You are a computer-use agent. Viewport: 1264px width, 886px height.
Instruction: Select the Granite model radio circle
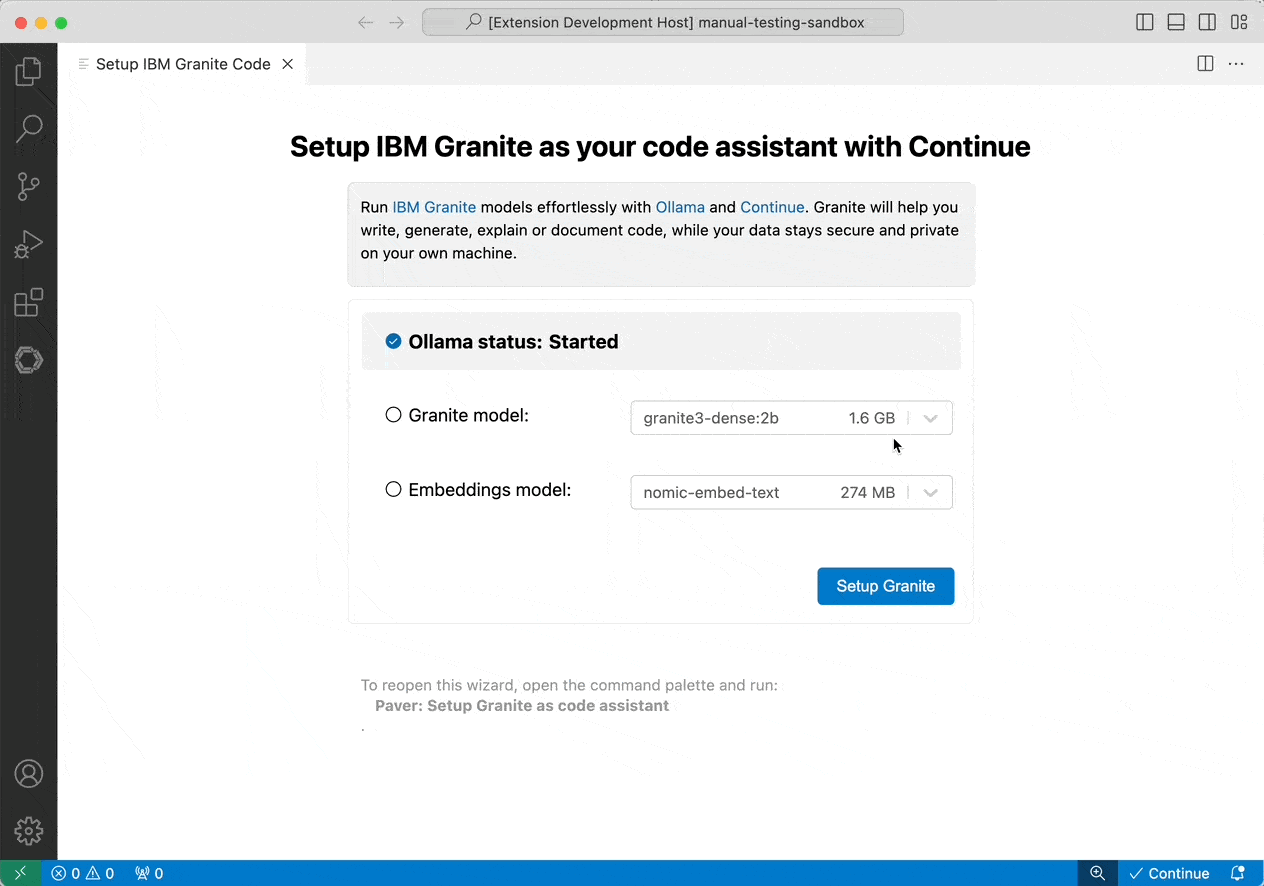tap(393, 415)
